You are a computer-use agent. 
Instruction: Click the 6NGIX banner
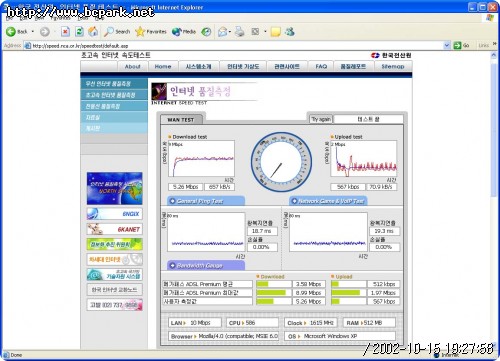click(x=114, y=213)
